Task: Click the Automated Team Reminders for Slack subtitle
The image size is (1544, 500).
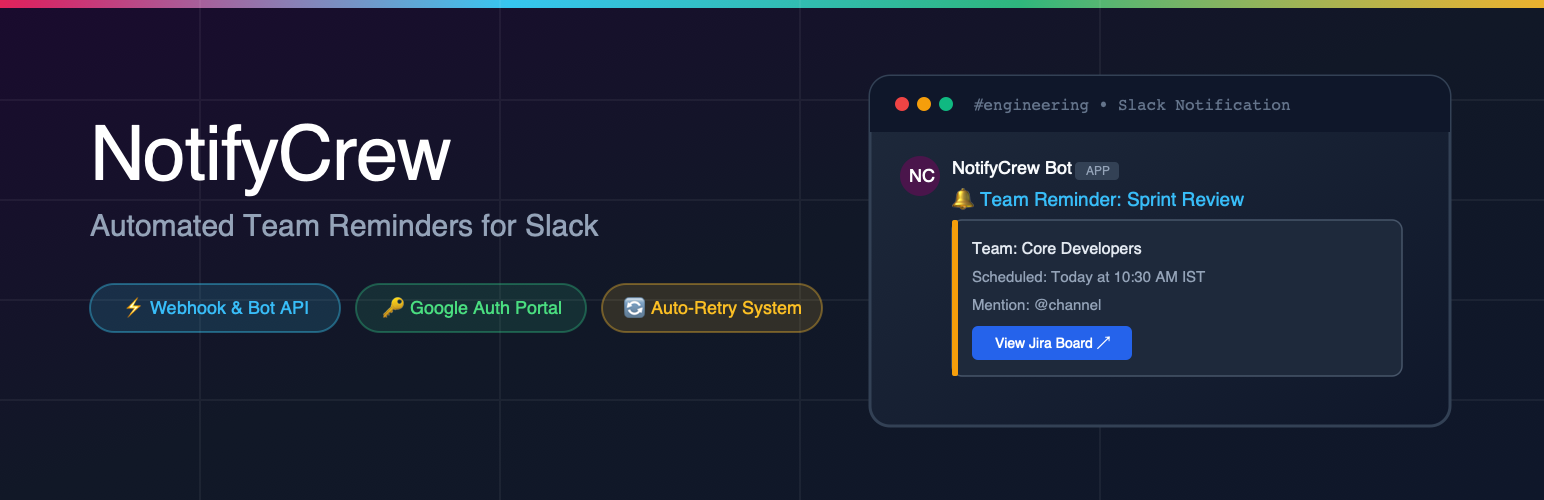Action: pyautogui.click(x=344, y=226)
